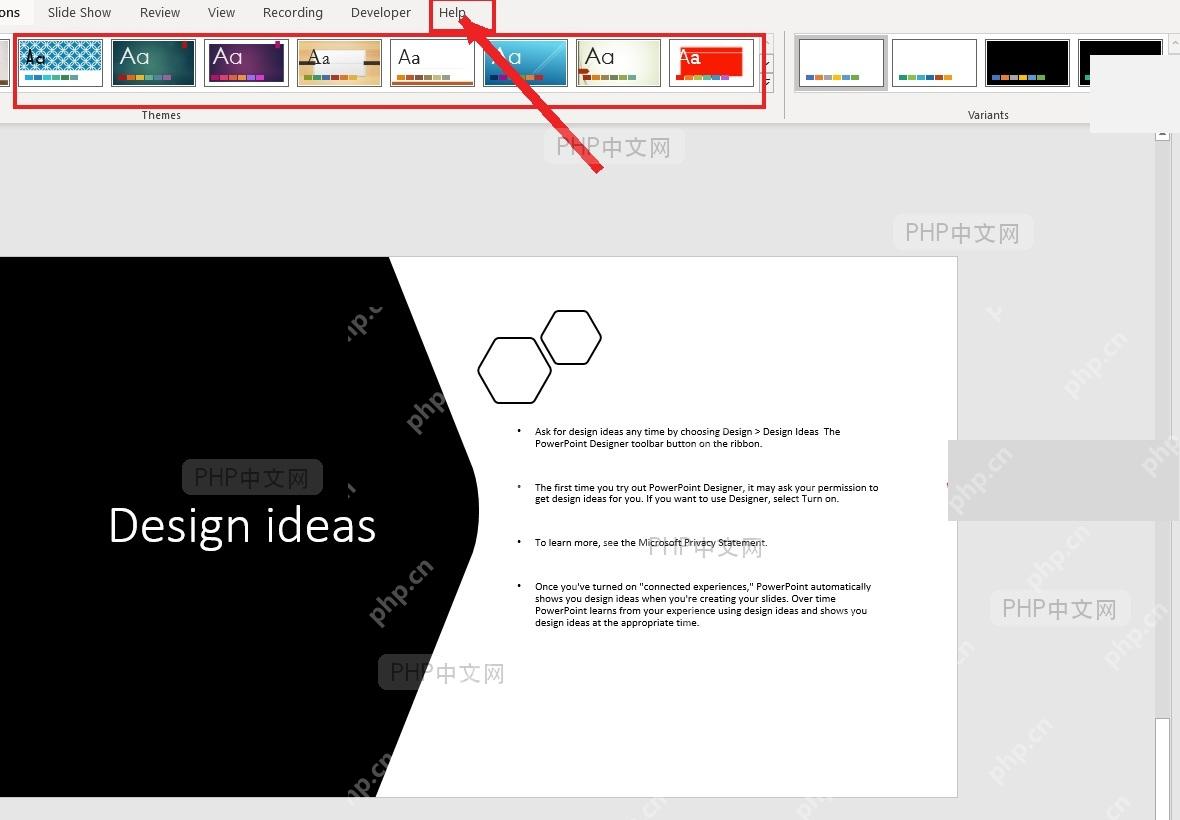The image size is (1180, 820).
Task: Open the Slide Show ribbon tab
Action: click(x=79, y=13)
